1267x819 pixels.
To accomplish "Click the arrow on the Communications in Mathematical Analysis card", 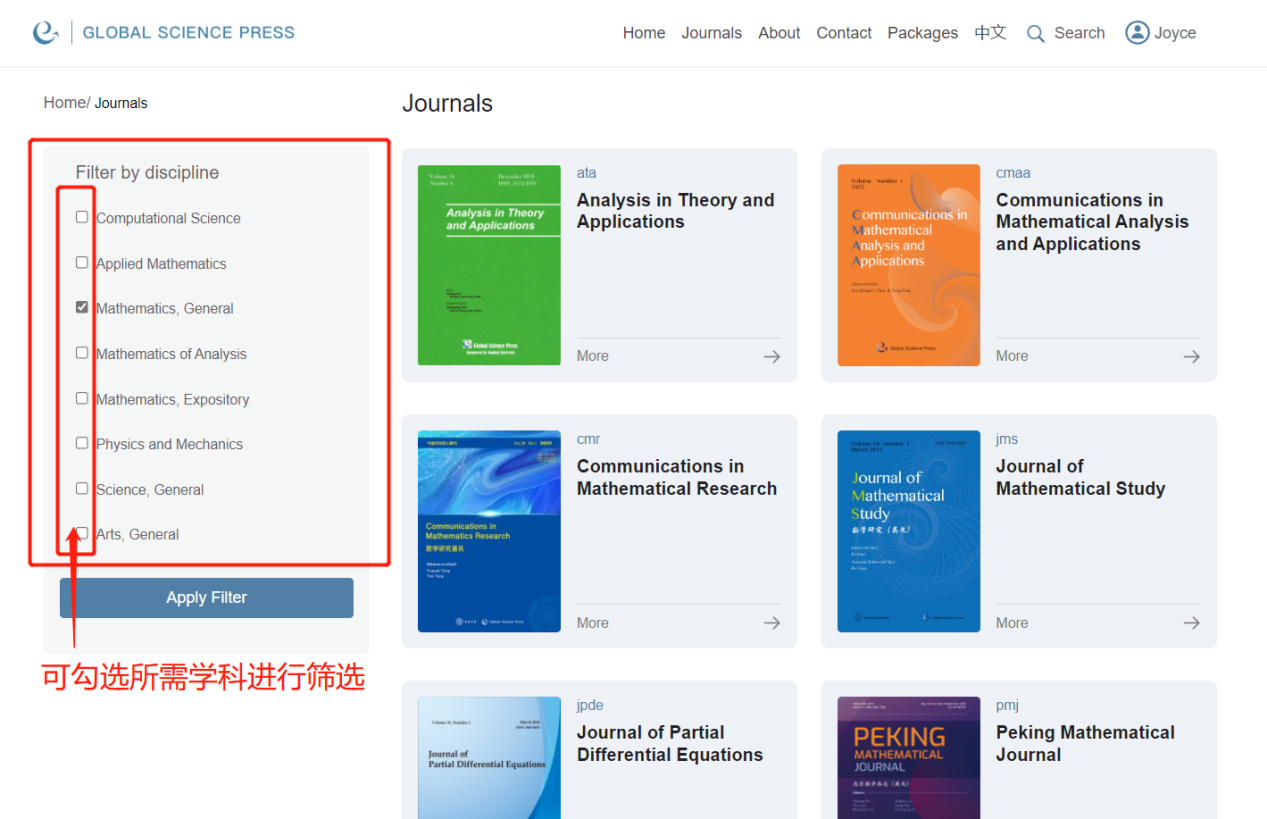I will point(1191,356).
